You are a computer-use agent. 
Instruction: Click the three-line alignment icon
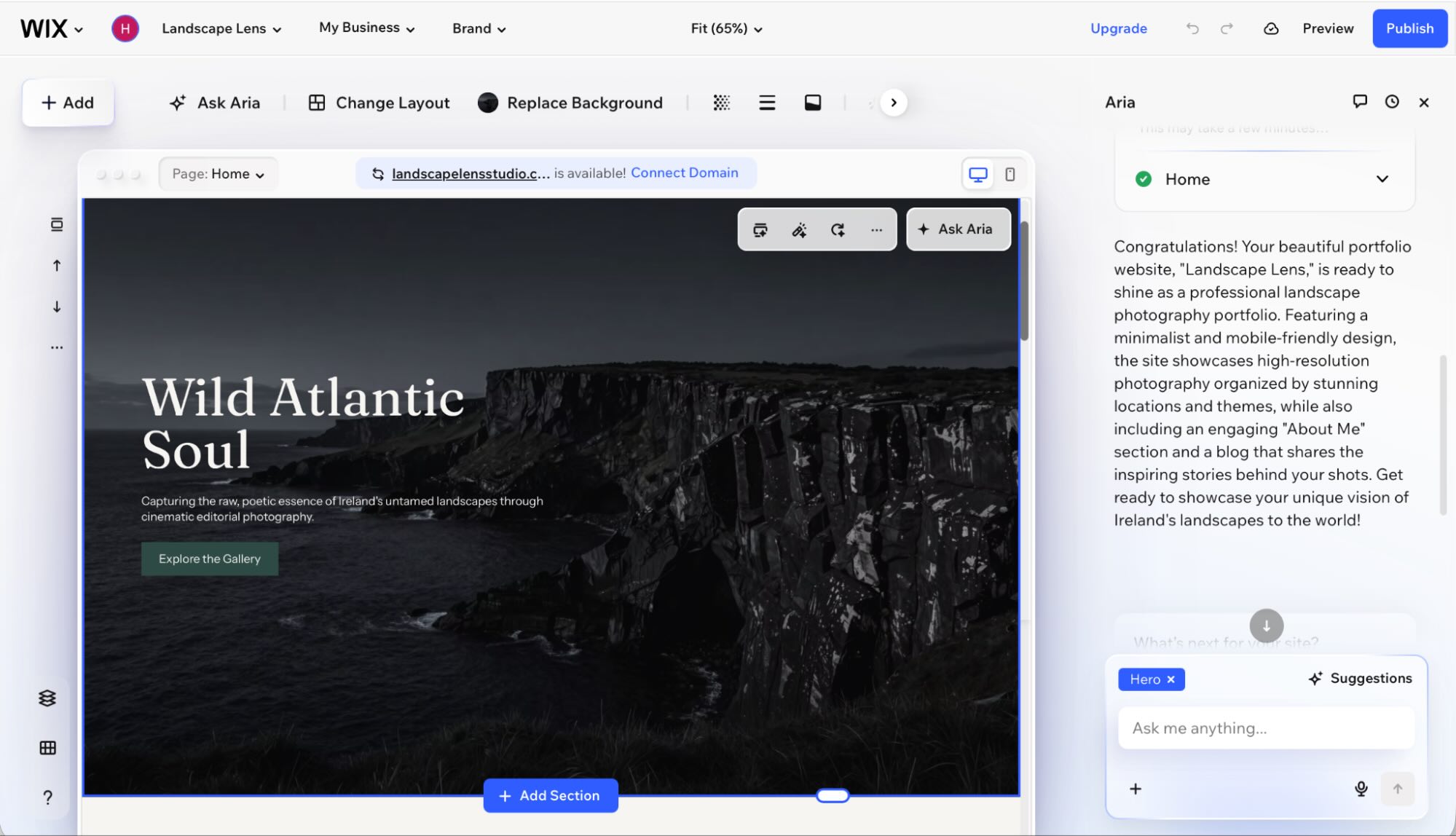[x=767, y=103]
